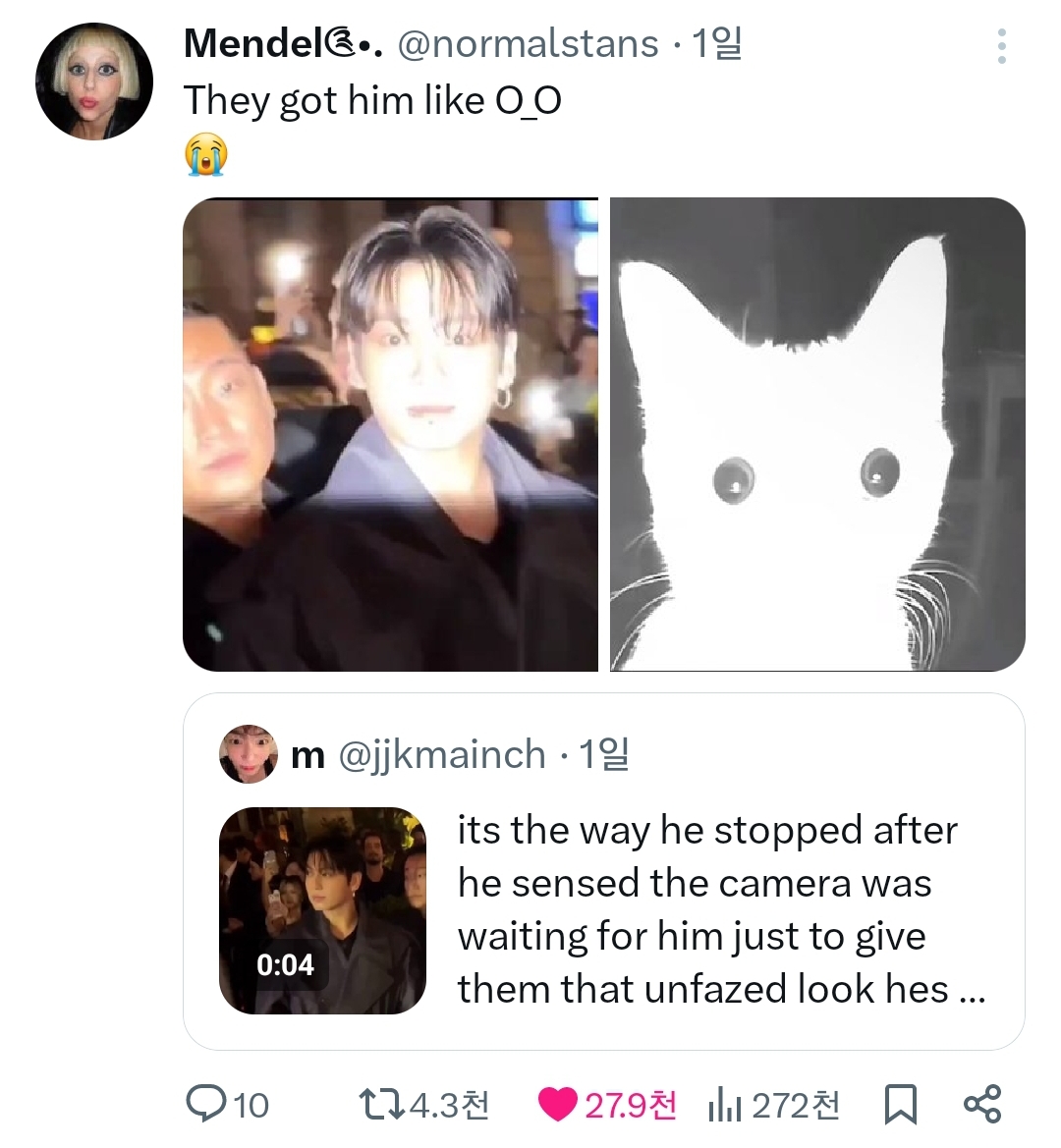Unlike the tweet via pink heart
This screenshot has height=1148, width=1061.
558,1105
